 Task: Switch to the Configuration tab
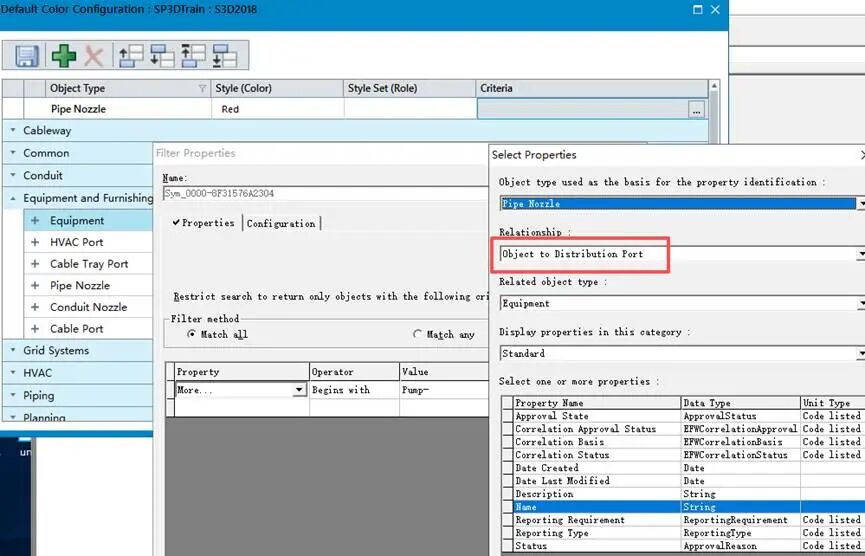pos(281,223)
